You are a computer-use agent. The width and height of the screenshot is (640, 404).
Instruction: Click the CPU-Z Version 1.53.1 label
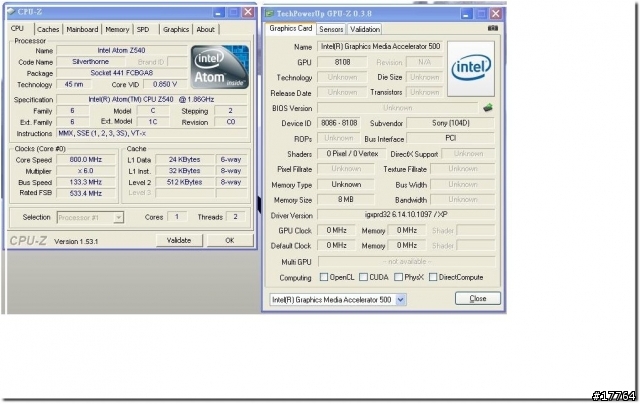coord(76,242)
